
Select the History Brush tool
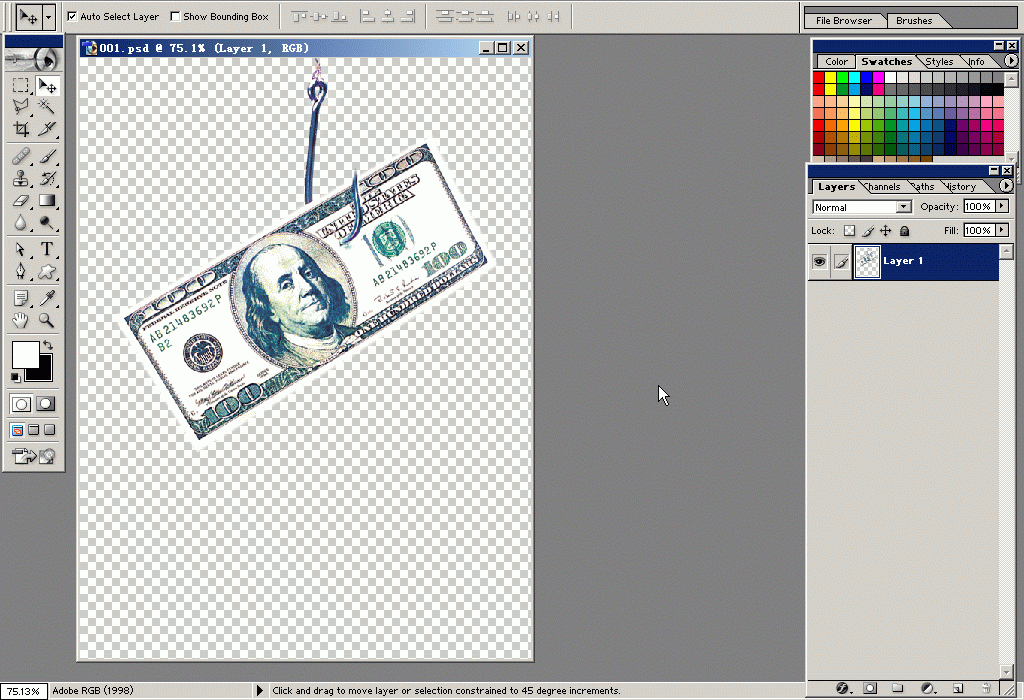pos(47,178)
